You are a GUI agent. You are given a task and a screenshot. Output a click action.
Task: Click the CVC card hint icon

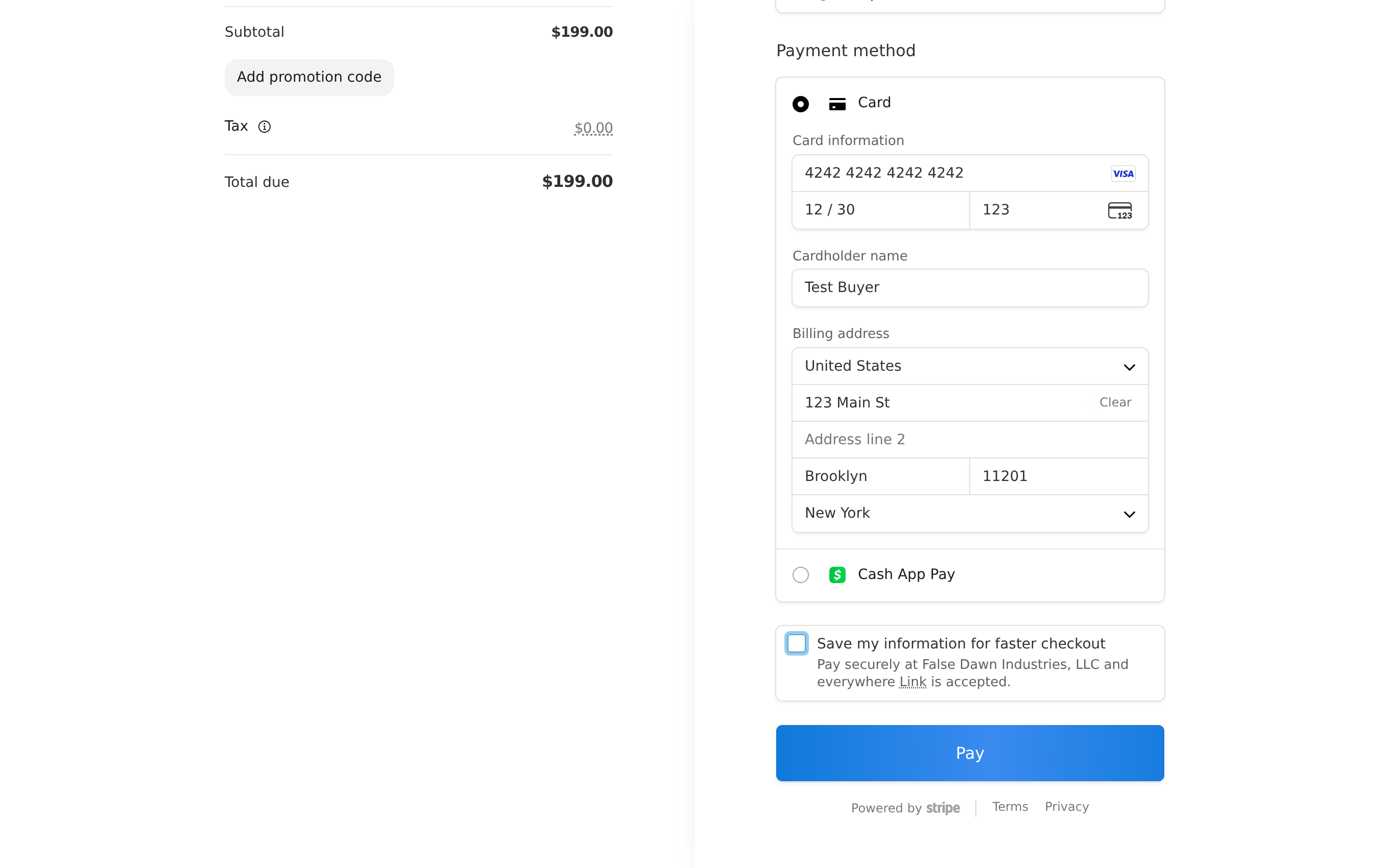point(1120,211)
